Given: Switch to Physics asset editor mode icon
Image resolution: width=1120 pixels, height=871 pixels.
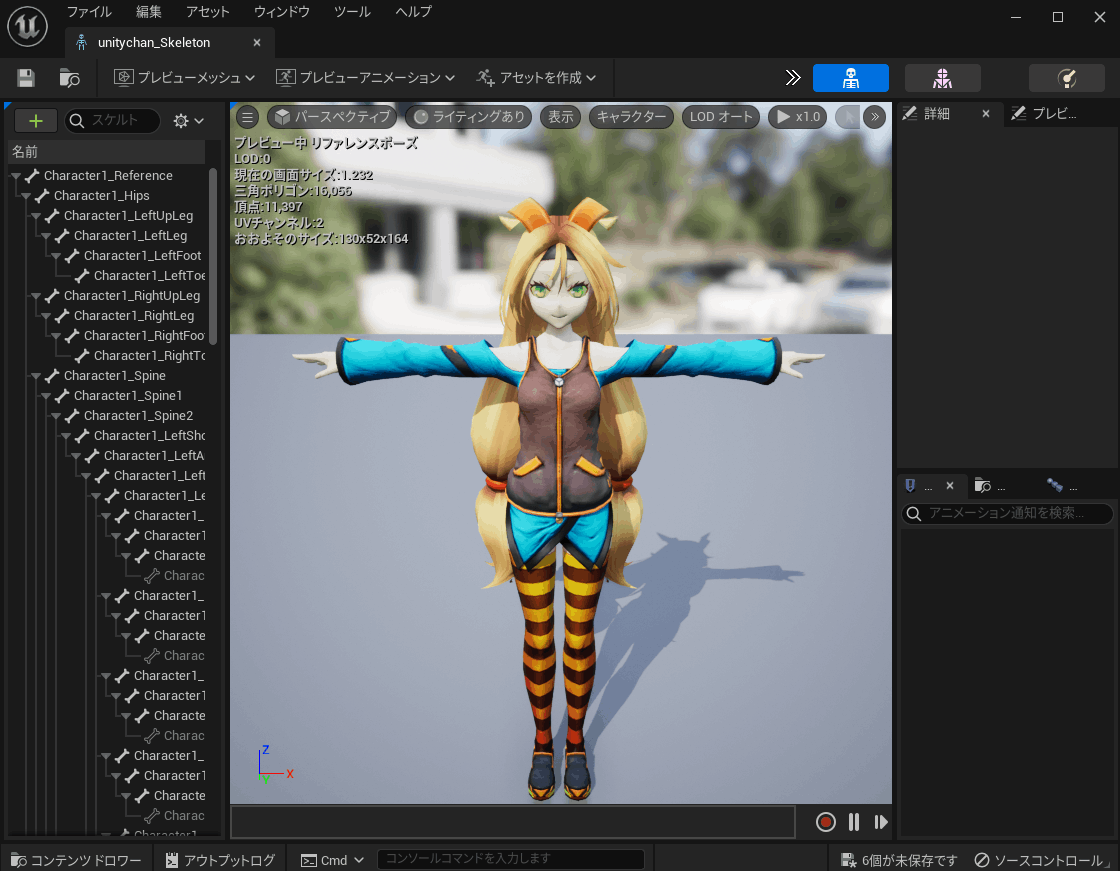Looking at the screenshot, I should [x=1066, y=78].
